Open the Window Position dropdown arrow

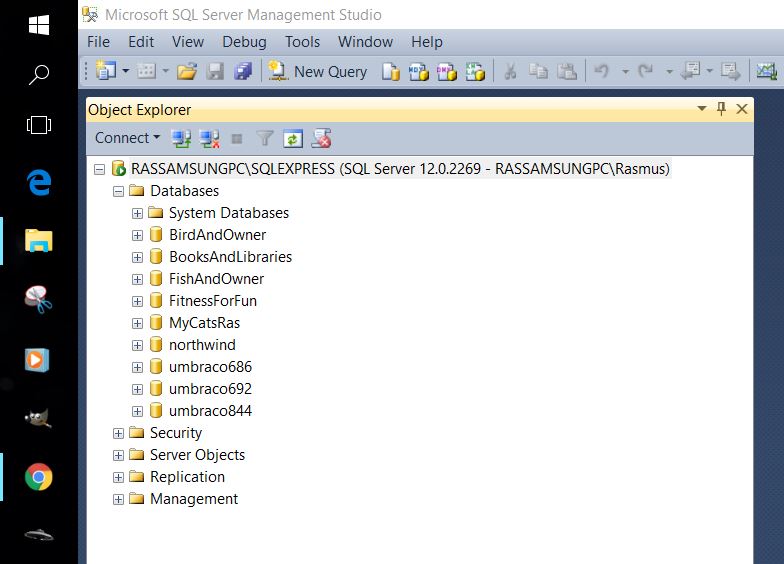tap(700, 109)
